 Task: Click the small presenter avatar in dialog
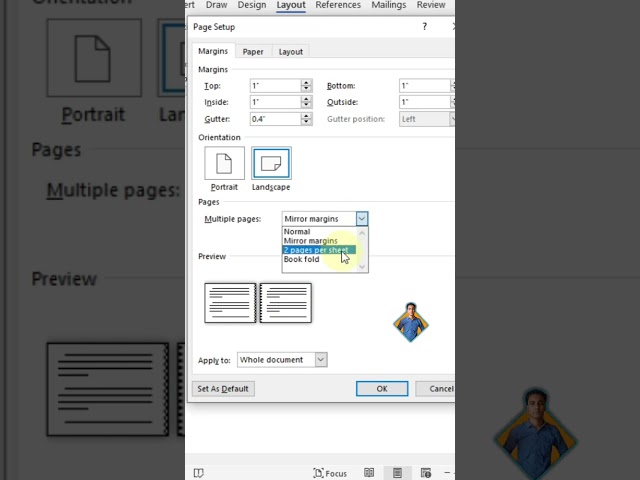[x=411, y=322]
